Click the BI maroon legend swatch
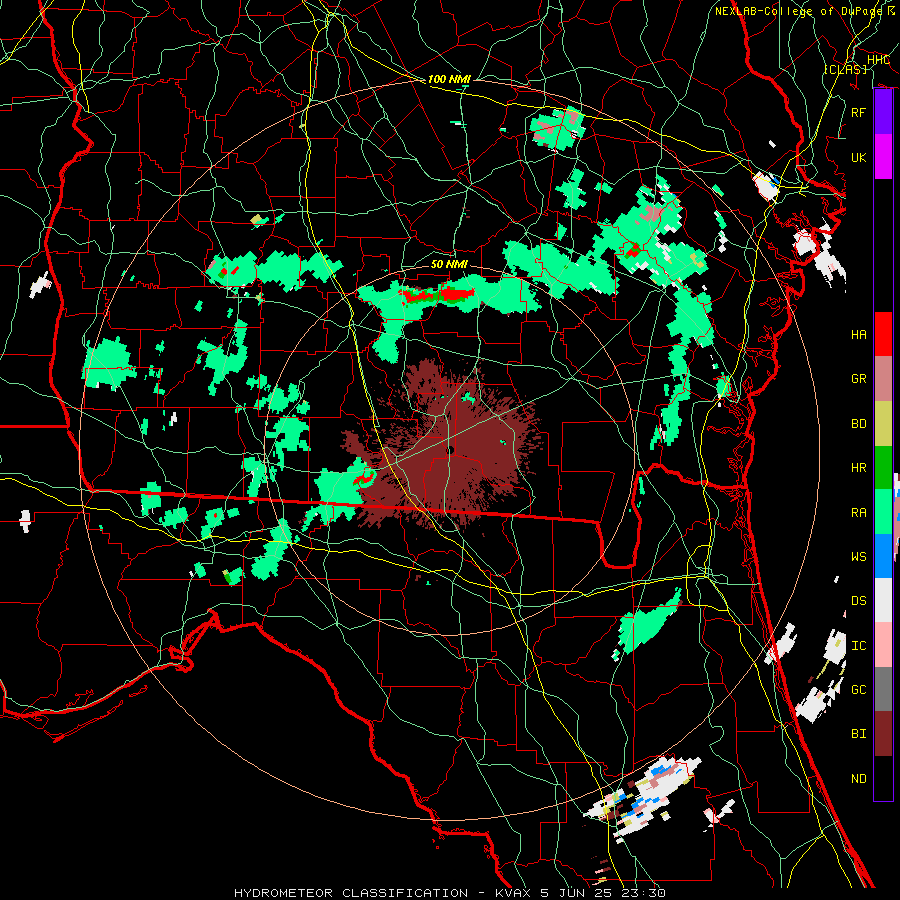The width and height of the screenshot is (900, 900). pyautogui.click(x=883, y=734)
